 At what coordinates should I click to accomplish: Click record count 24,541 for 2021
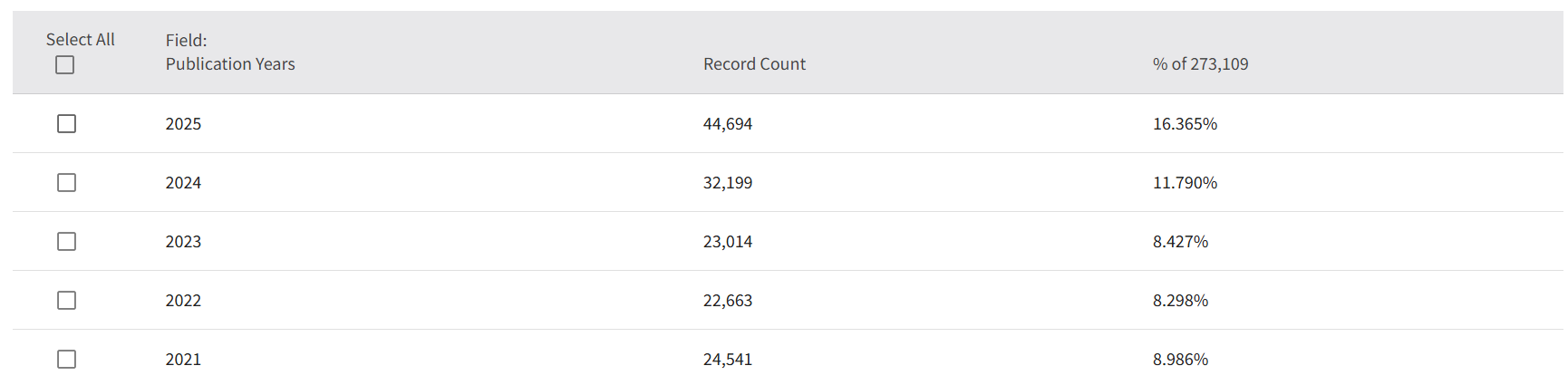pos(728,360)
